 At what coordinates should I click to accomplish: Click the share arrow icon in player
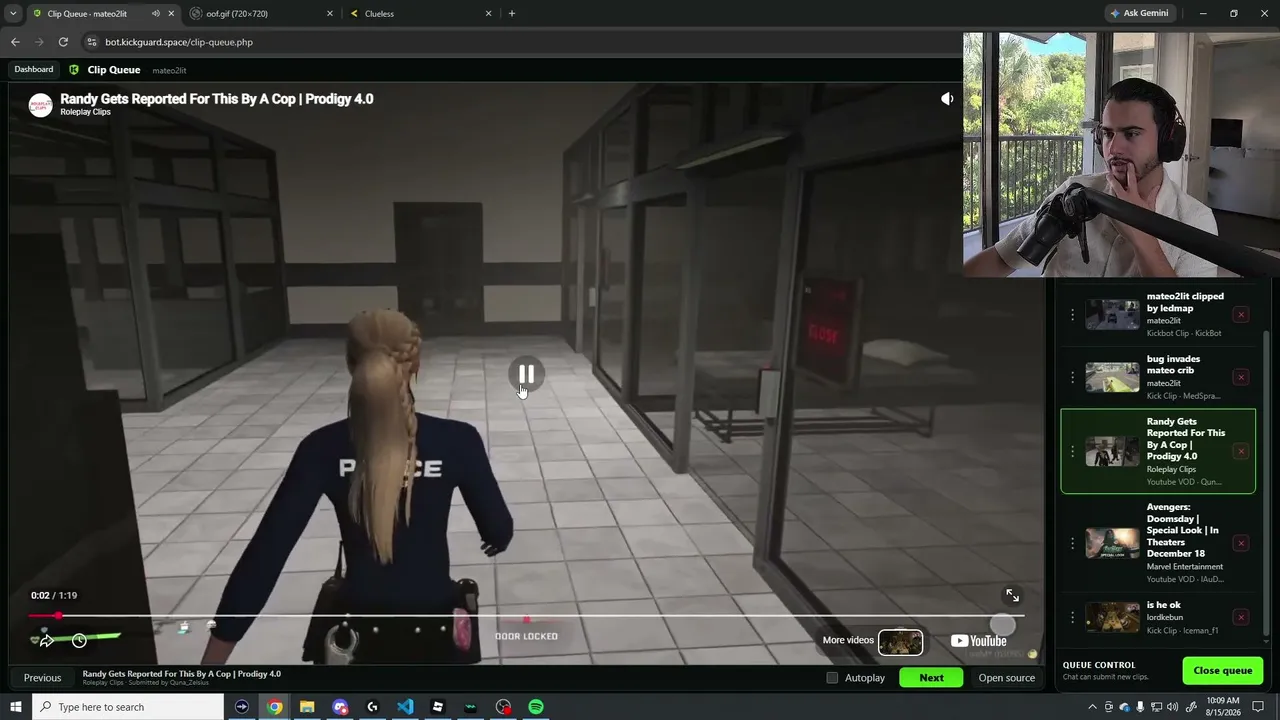pos(46,640)
